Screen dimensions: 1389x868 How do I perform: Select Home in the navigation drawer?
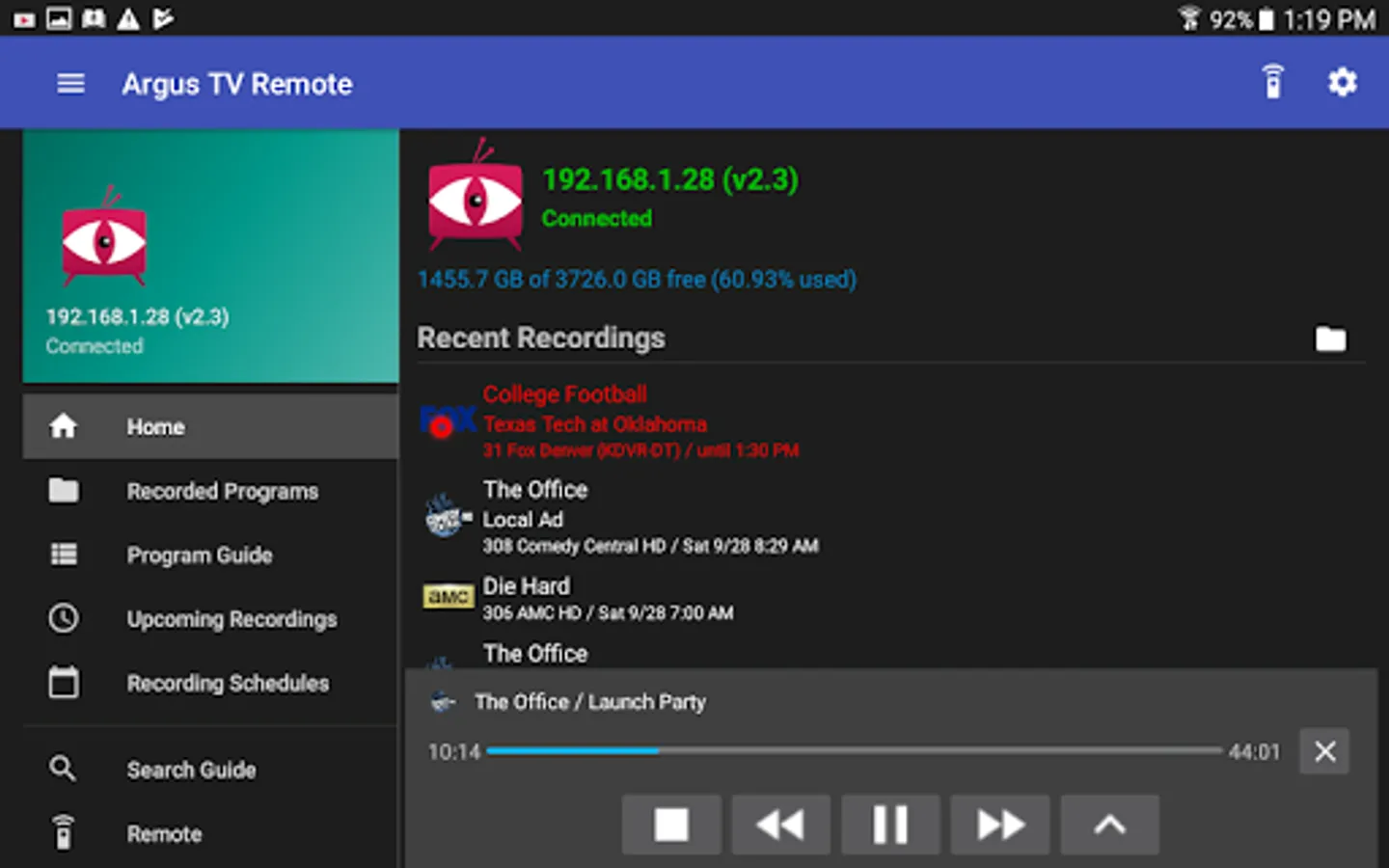point(210,426)
